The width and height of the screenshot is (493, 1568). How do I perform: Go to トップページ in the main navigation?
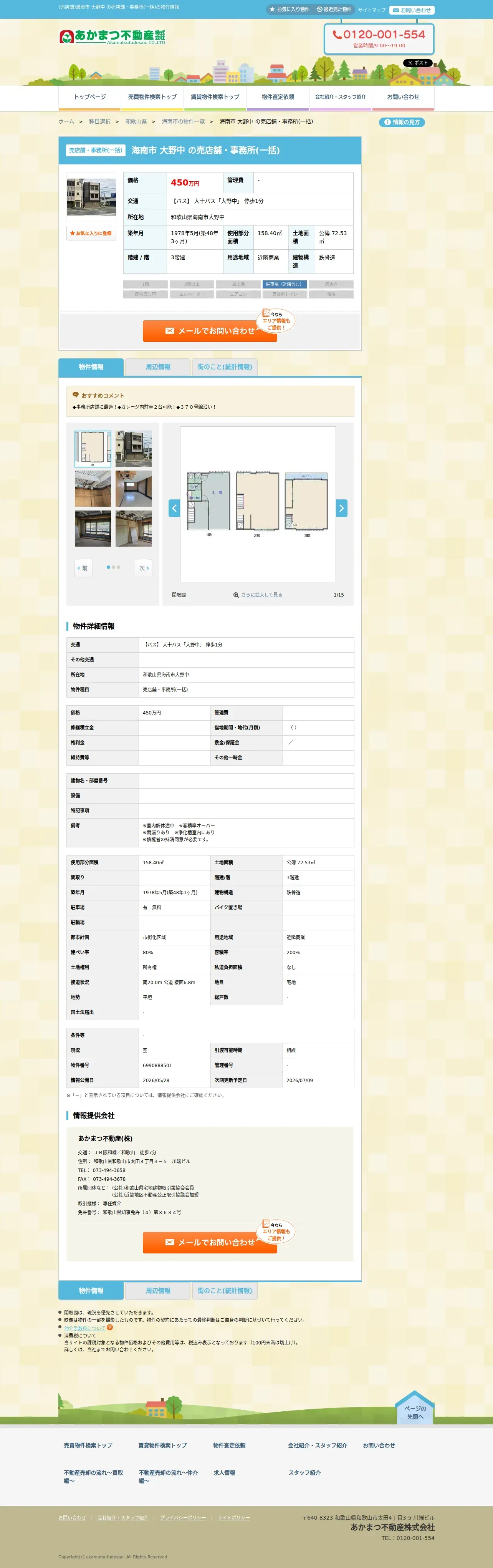pyautogui.click(x=89, y=98)
